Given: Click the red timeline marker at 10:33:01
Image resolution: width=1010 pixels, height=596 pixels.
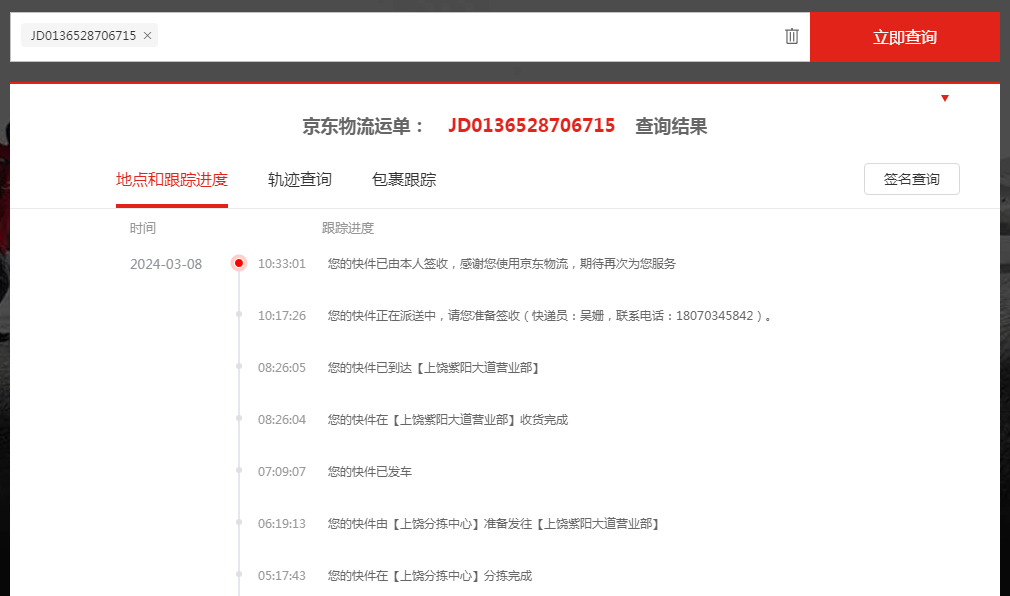Looking at the screenshot, I should tap(239, 263).
